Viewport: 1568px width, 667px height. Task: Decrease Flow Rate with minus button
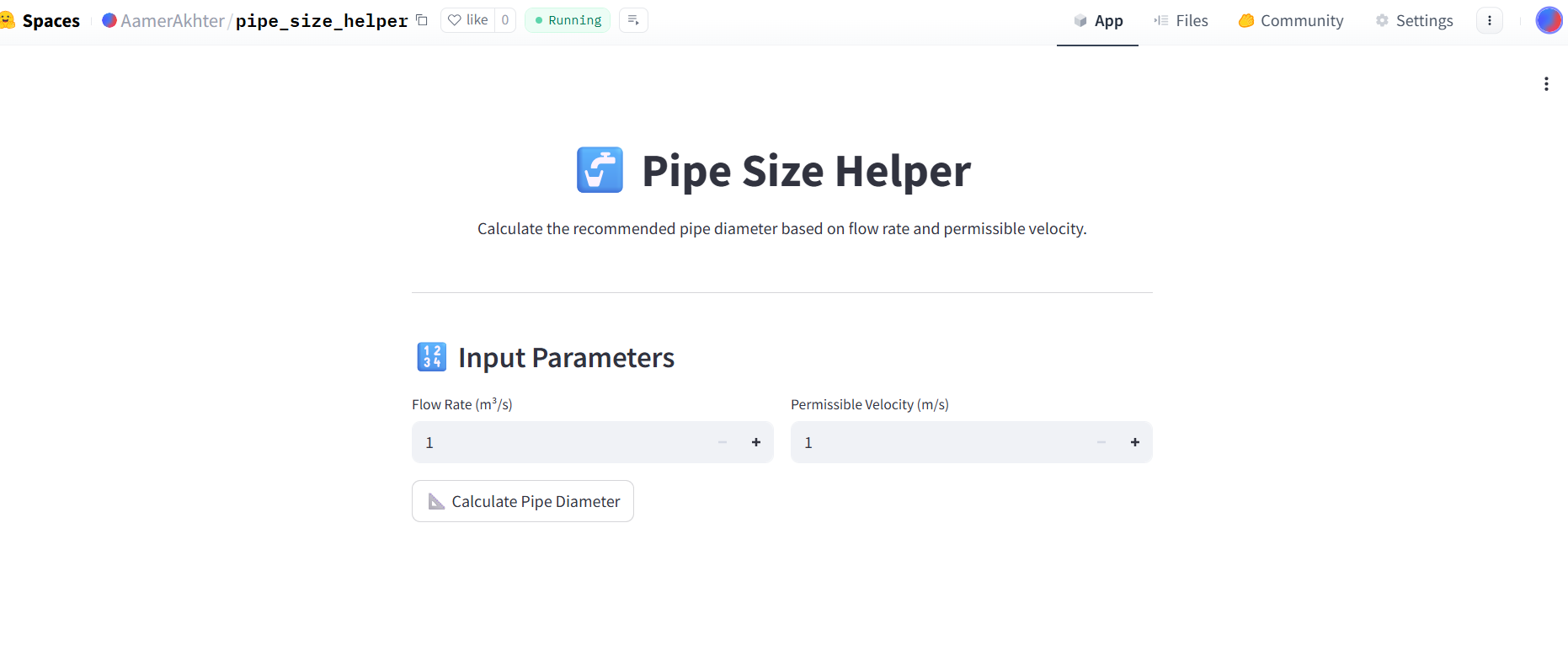click(723, 442)
